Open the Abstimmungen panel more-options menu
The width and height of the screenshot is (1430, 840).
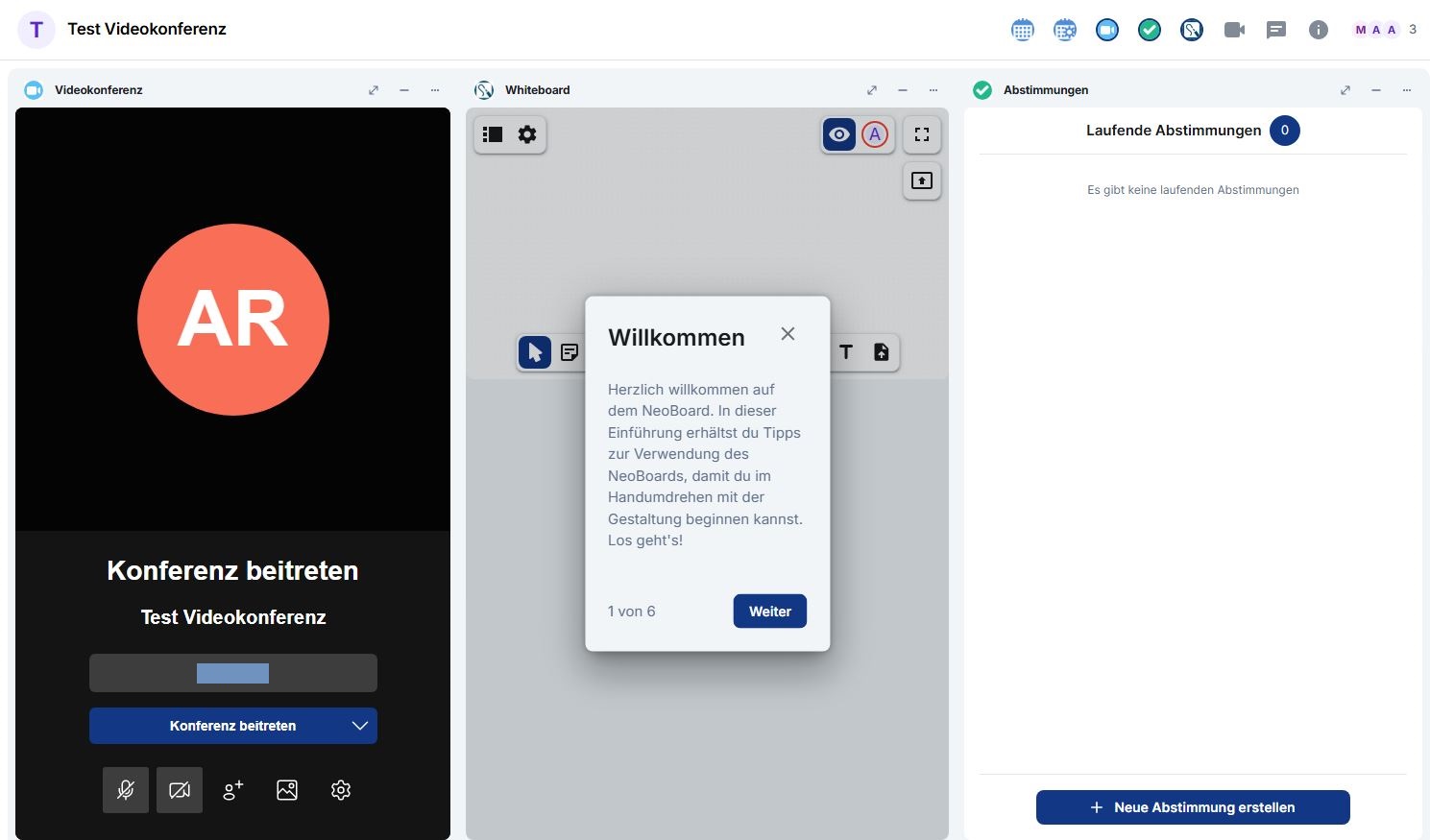click(x=1407, y=90)
